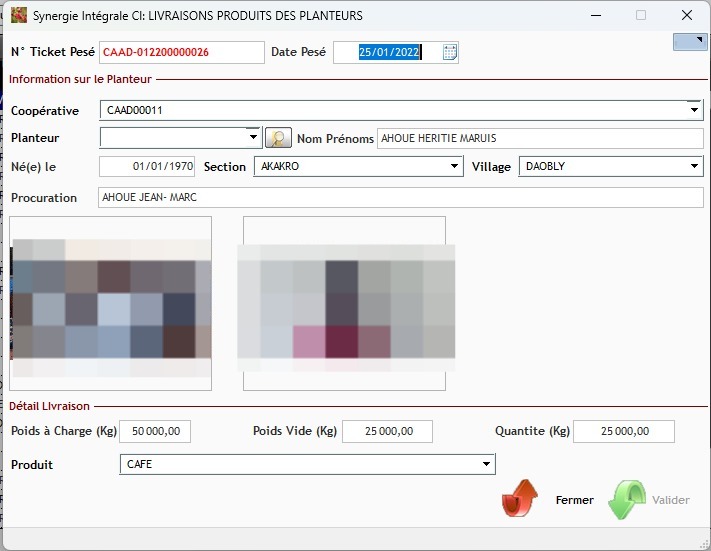The image size is (711, 551).
Task: Click the Poids à Charge field
Action: pos(154,432)
